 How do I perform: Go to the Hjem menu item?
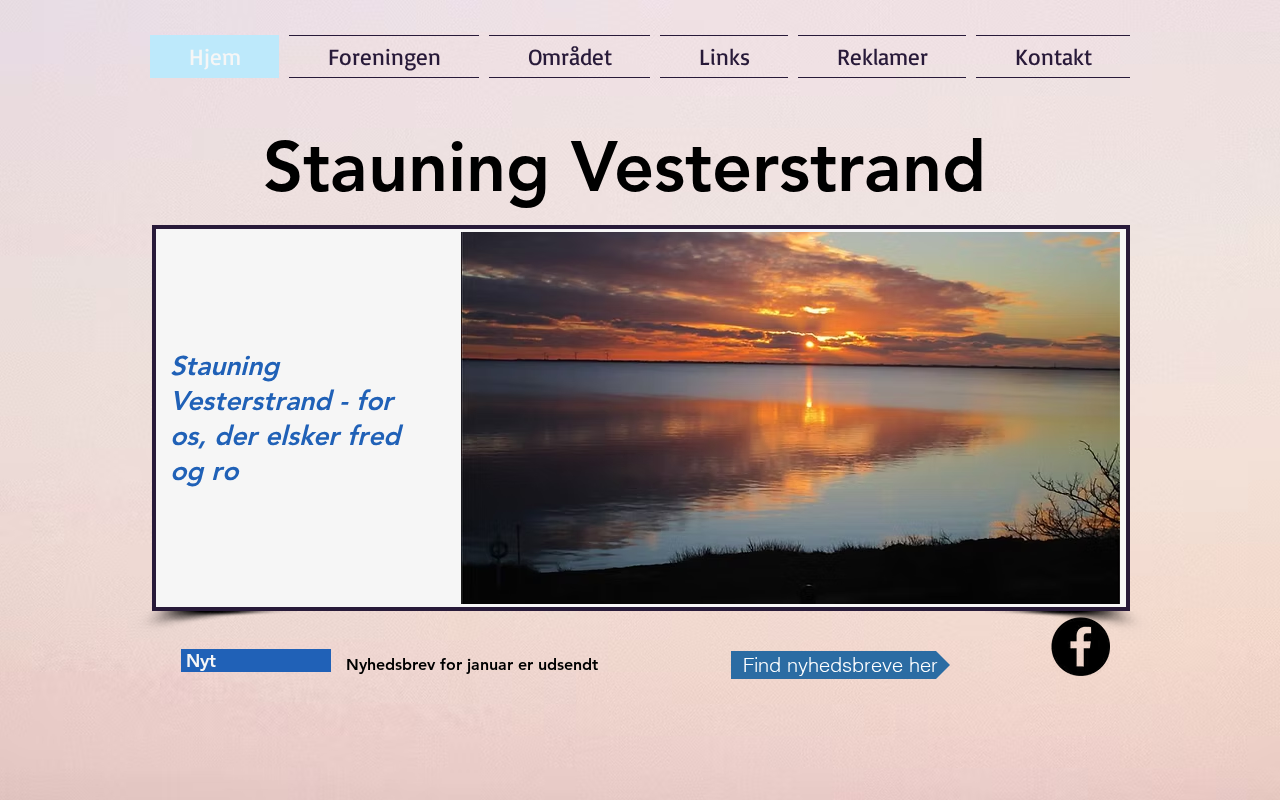[x=214, y=57]
